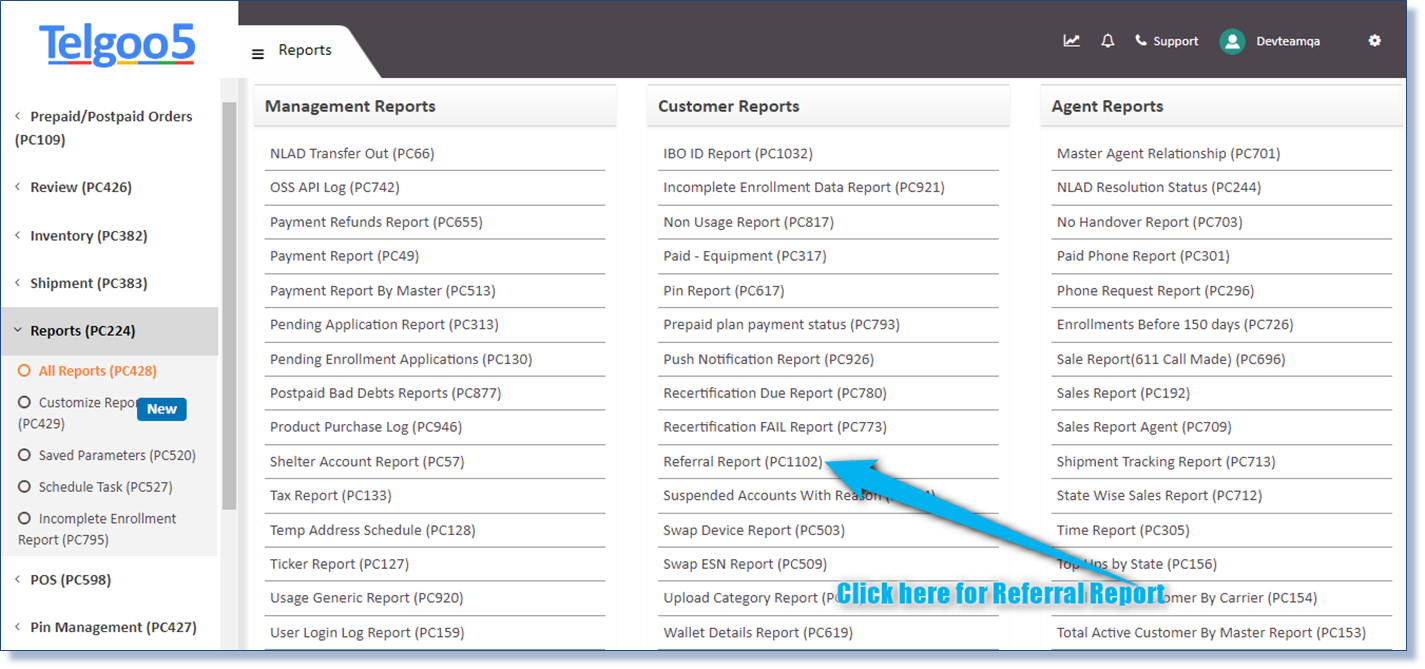Screen dimensions: 1425x669
Task: Open the Devteamqa user avatar
Action: point(1231,41)
